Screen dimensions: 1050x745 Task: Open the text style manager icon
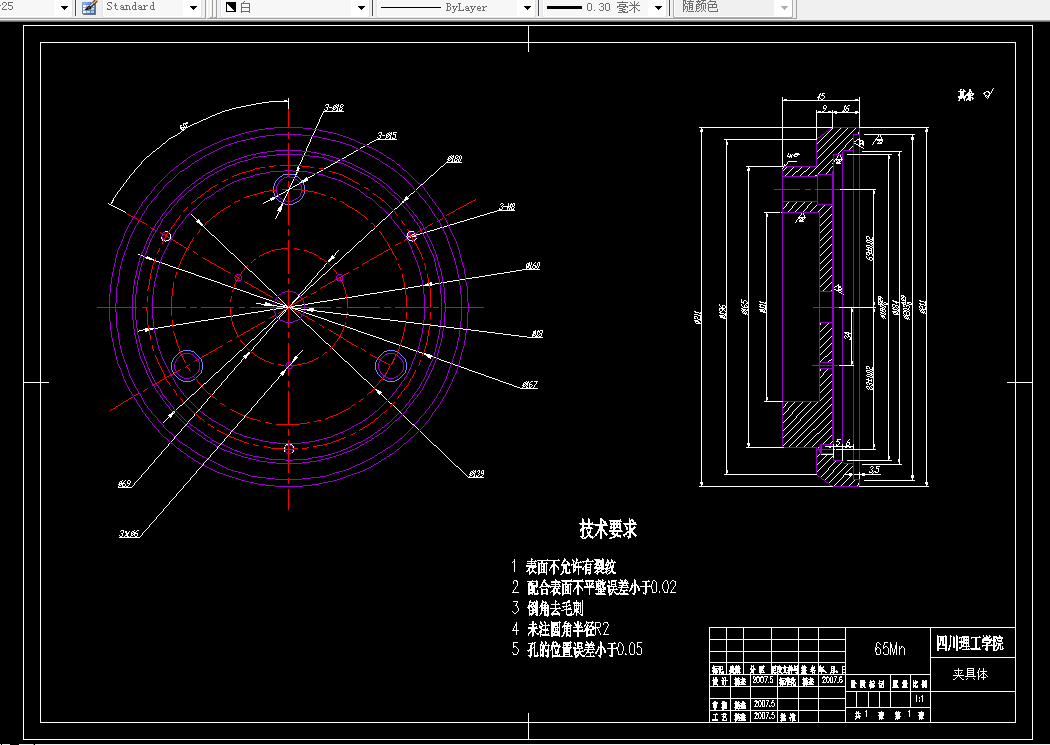click(x=89, y=7)
